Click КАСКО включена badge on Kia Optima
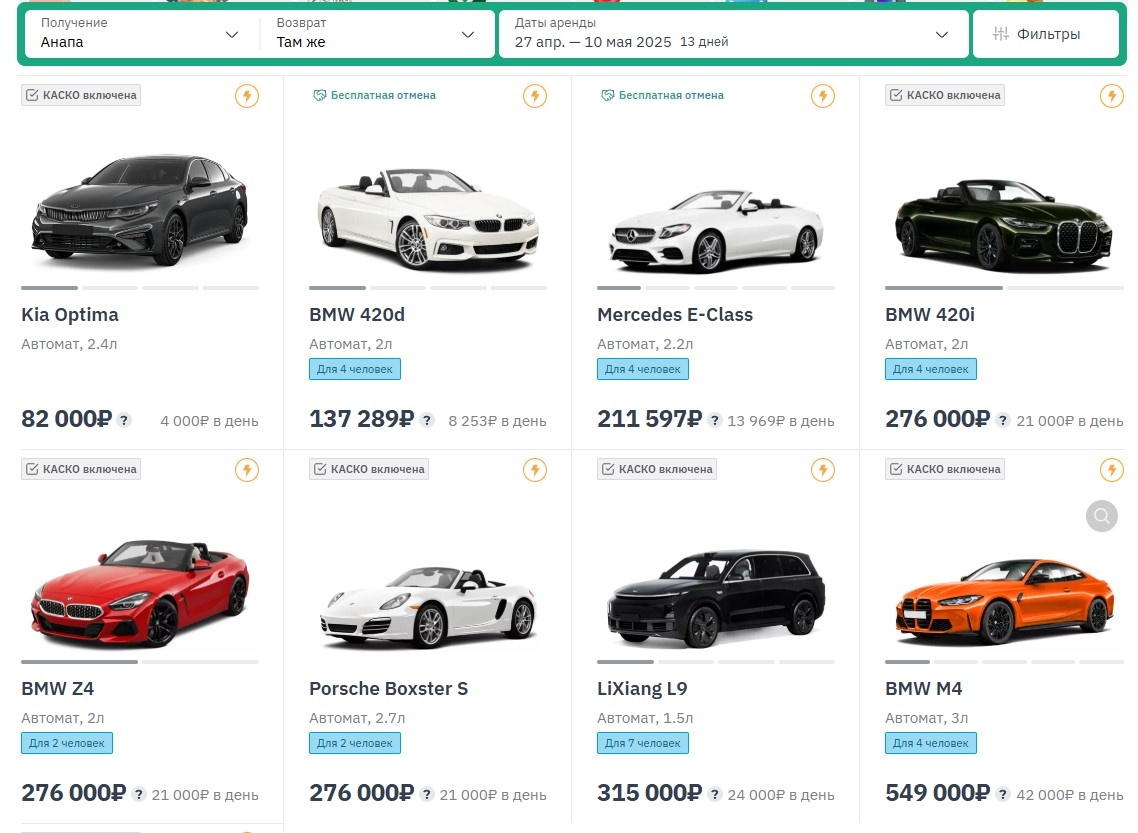Image resolution: width=1138 pixels, height=833 pixels. 81,95
